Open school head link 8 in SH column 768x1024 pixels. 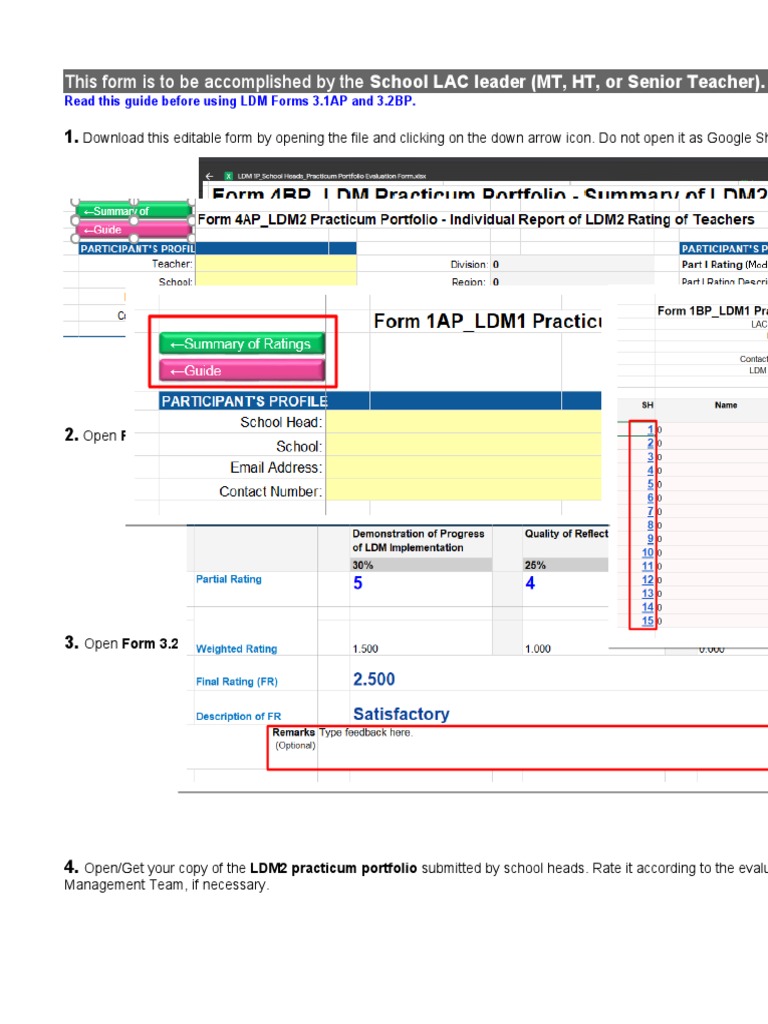[x=650, y=525]
